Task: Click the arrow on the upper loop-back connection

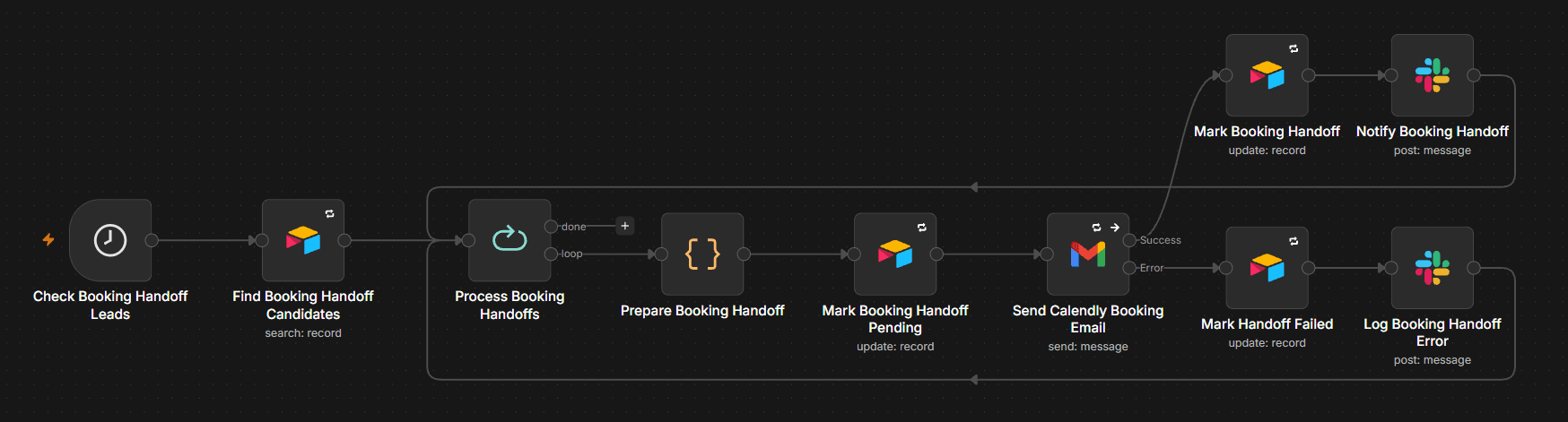Action: point(974,187)
